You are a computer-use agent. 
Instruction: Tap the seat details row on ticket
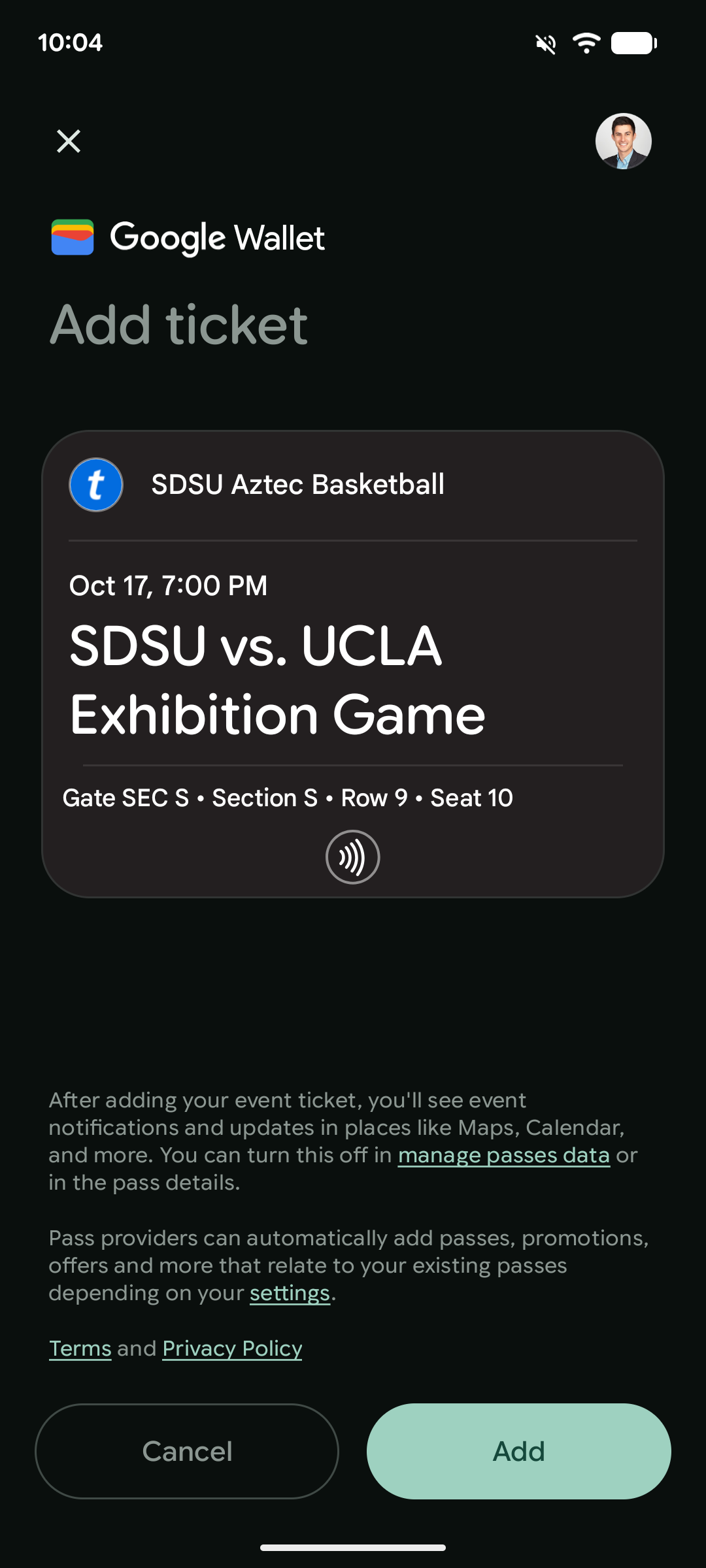pyautogui.click(x=288, y=798)
